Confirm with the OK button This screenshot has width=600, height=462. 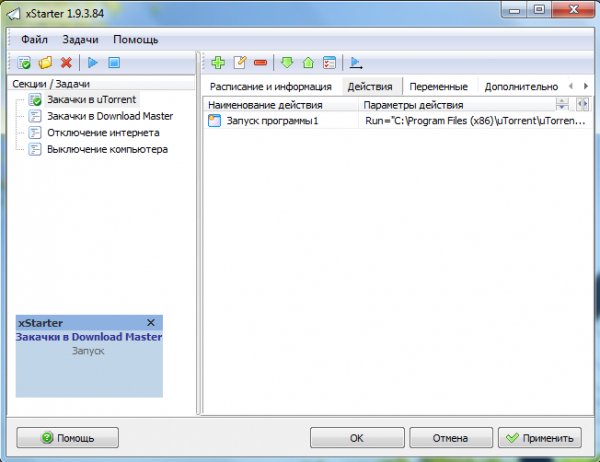coord(357,438)
